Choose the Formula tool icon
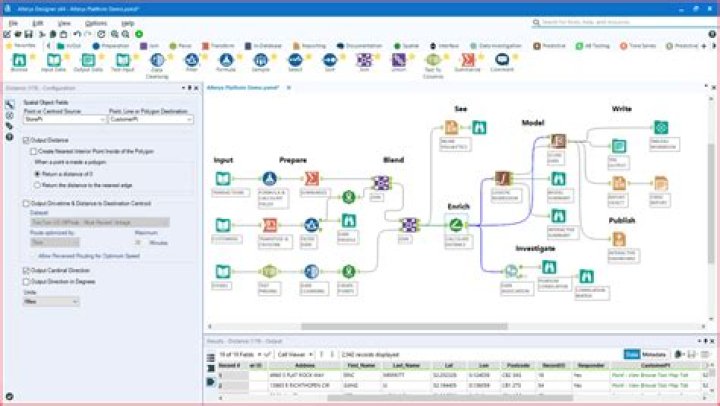Image resolution: width=720 pixels, height=406 pixels. tap(226, 63)
